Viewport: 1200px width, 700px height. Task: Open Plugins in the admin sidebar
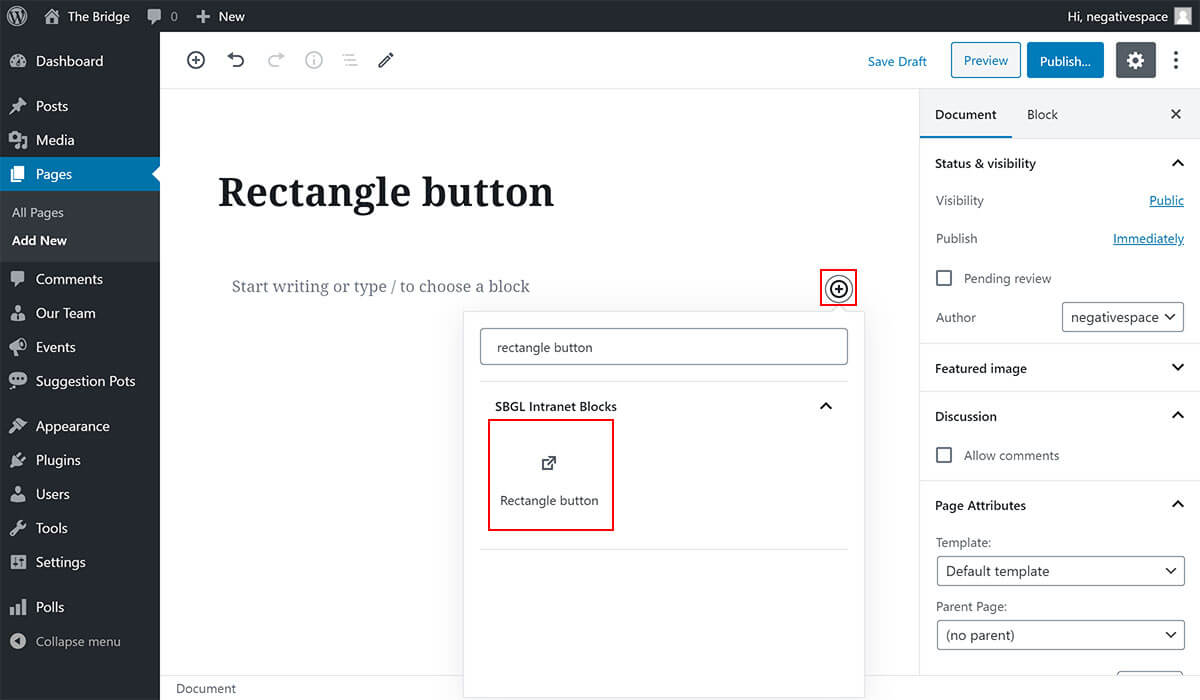point(58,460)
